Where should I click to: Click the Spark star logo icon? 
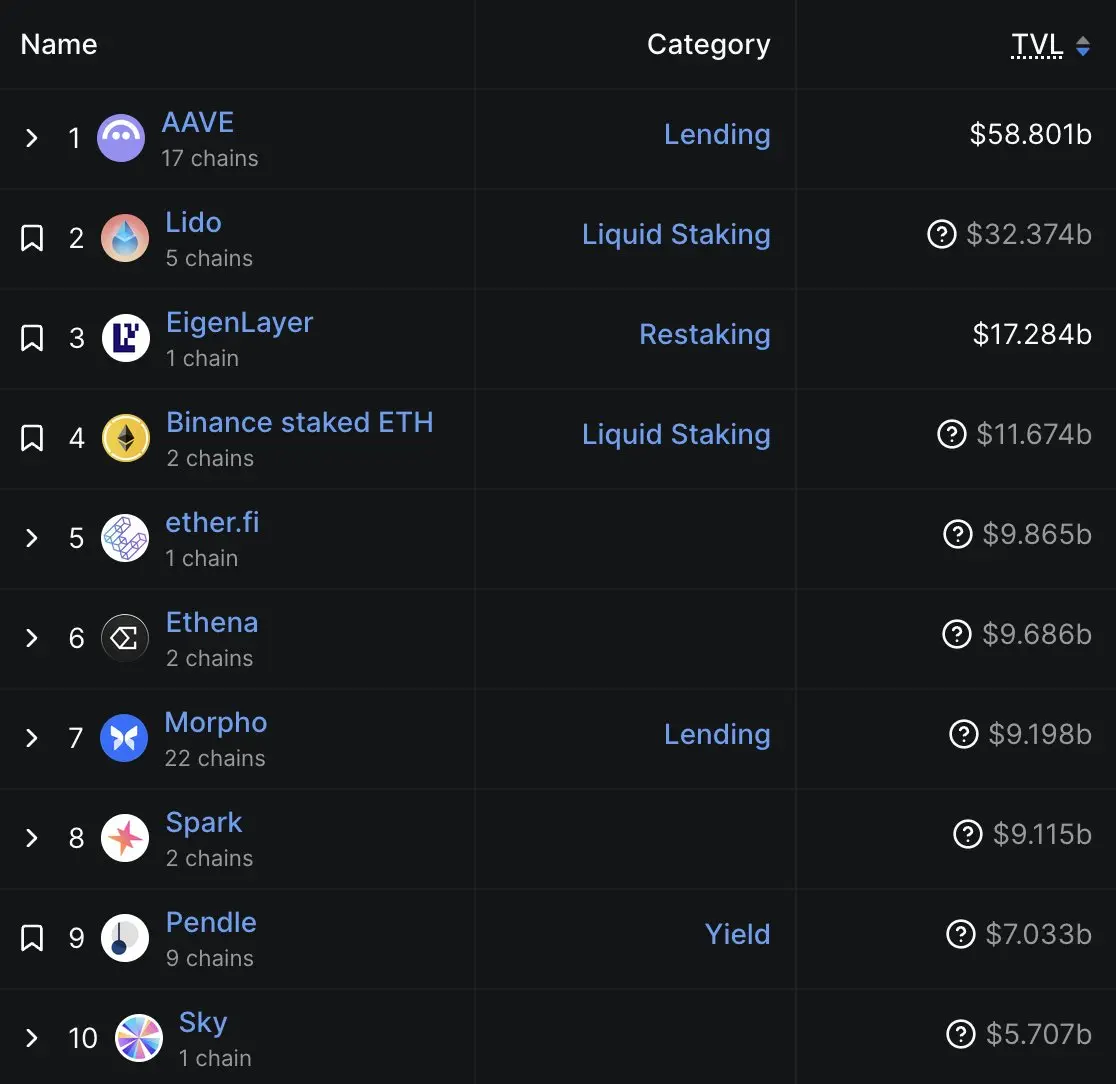(x=125, y=838)
